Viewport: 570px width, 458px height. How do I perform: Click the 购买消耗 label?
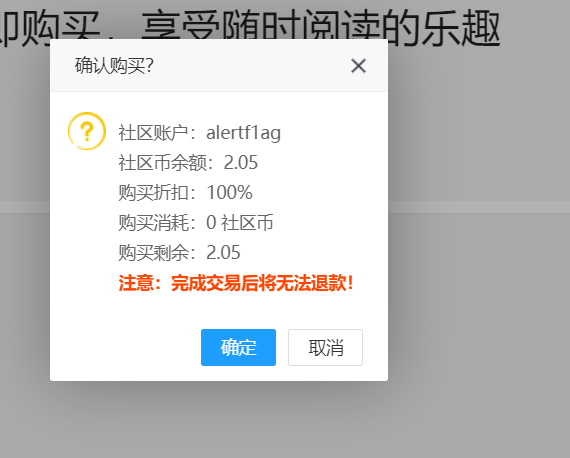(153, 222)
